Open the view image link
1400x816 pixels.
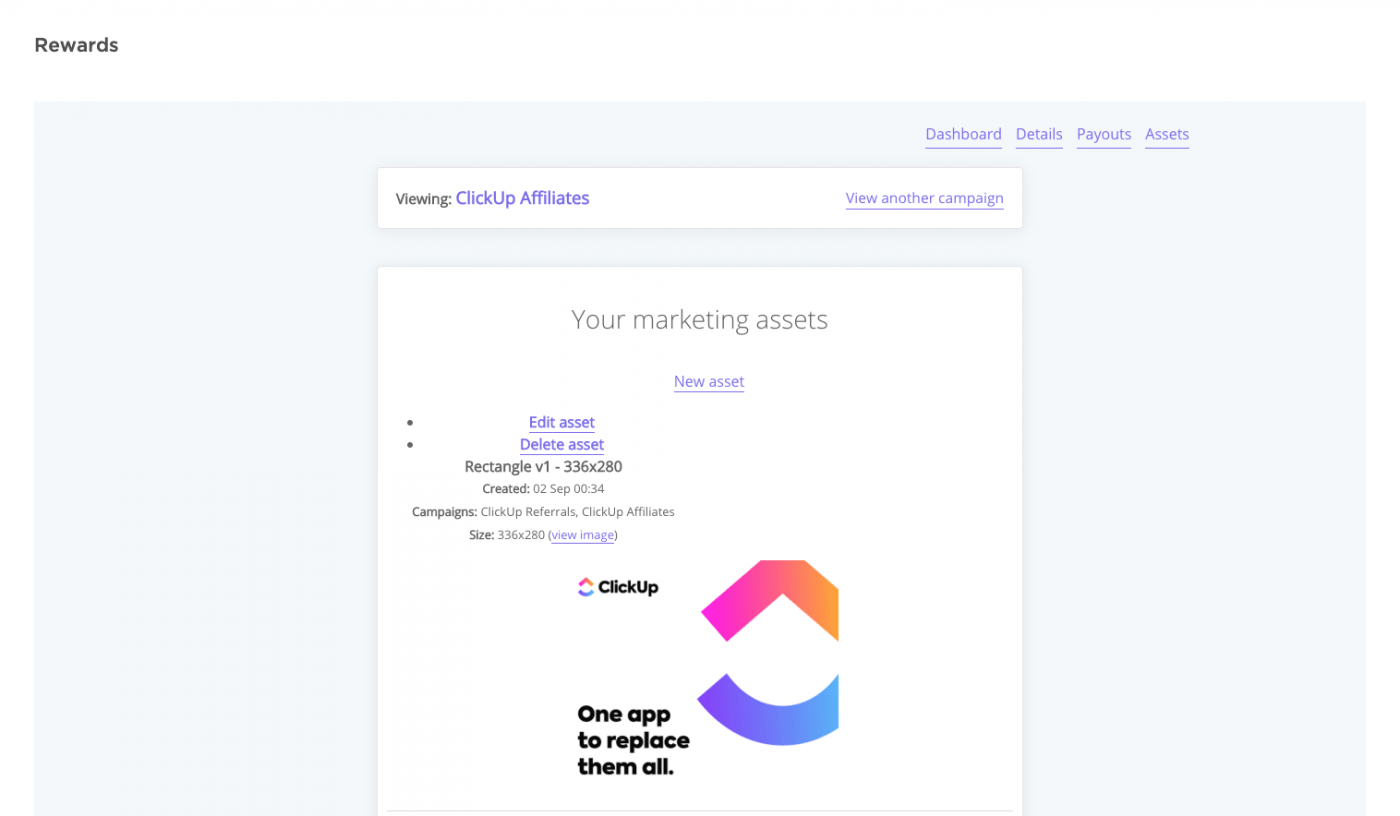coord(583,535)
